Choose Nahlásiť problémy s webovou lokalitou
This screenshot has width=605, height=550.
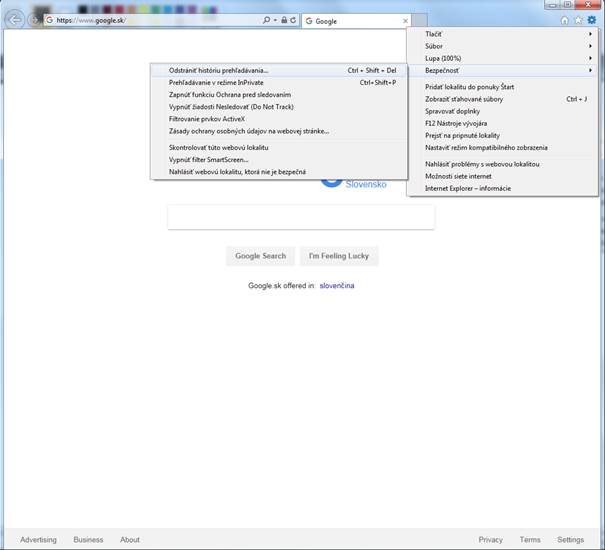(502, 164)
